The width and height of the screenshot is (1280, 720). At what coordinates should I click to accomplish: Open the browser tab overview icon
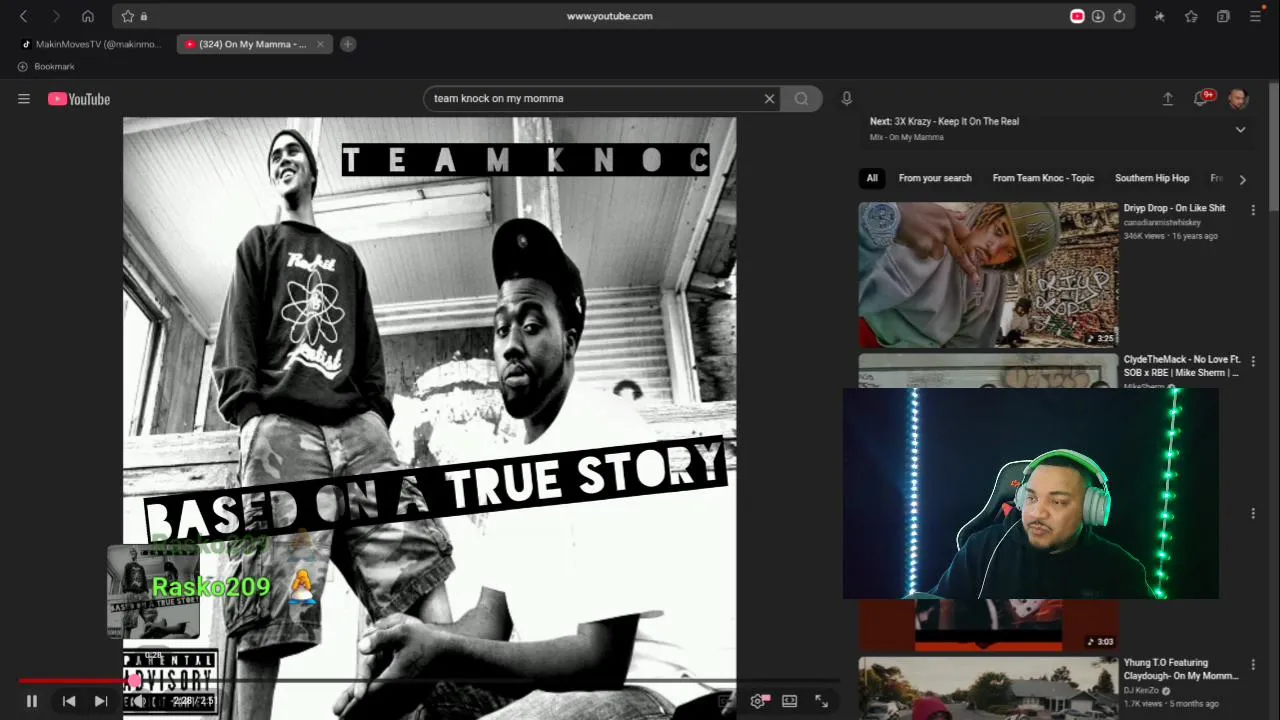[x=1223, y=16]
